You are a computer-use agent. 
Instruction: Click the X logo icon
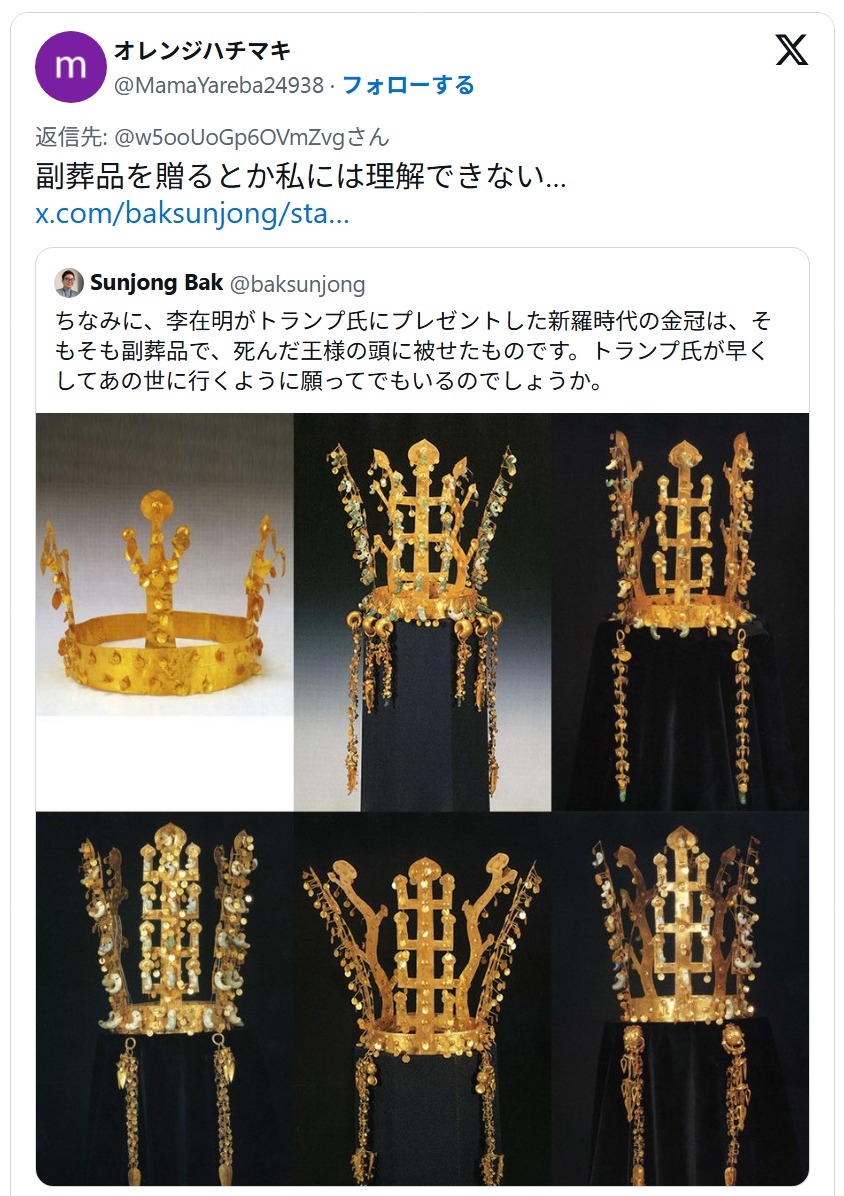click(x=791, y=50)
